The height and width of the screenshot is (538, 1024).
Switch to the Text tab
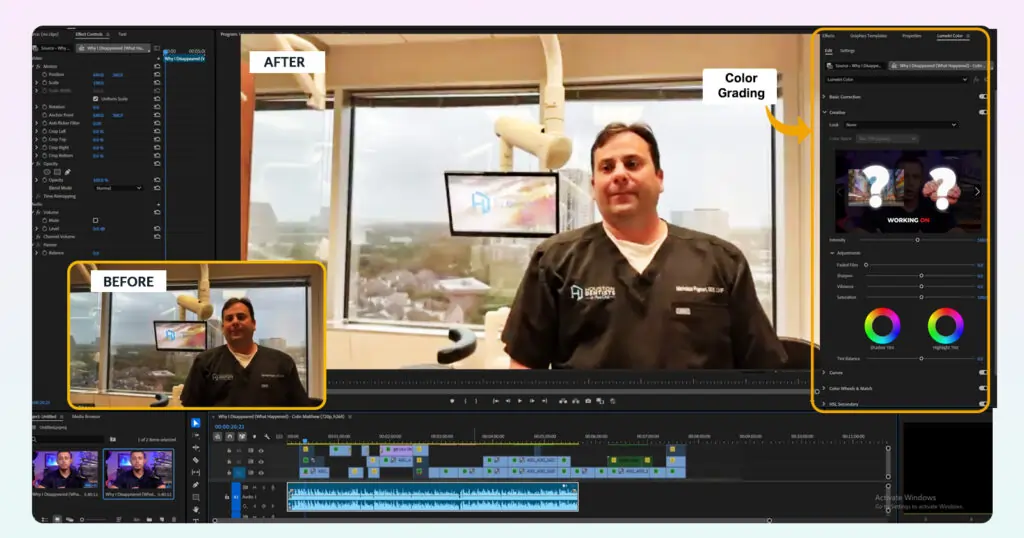click(122, 34)
